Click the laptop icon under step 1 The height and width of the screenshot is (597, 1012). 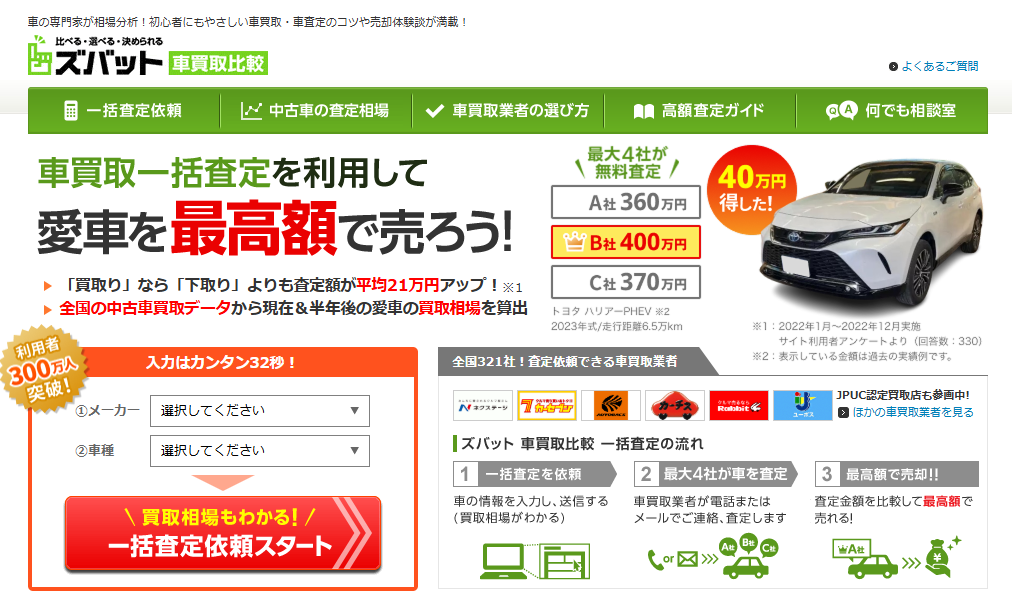[x=503, y=561]
